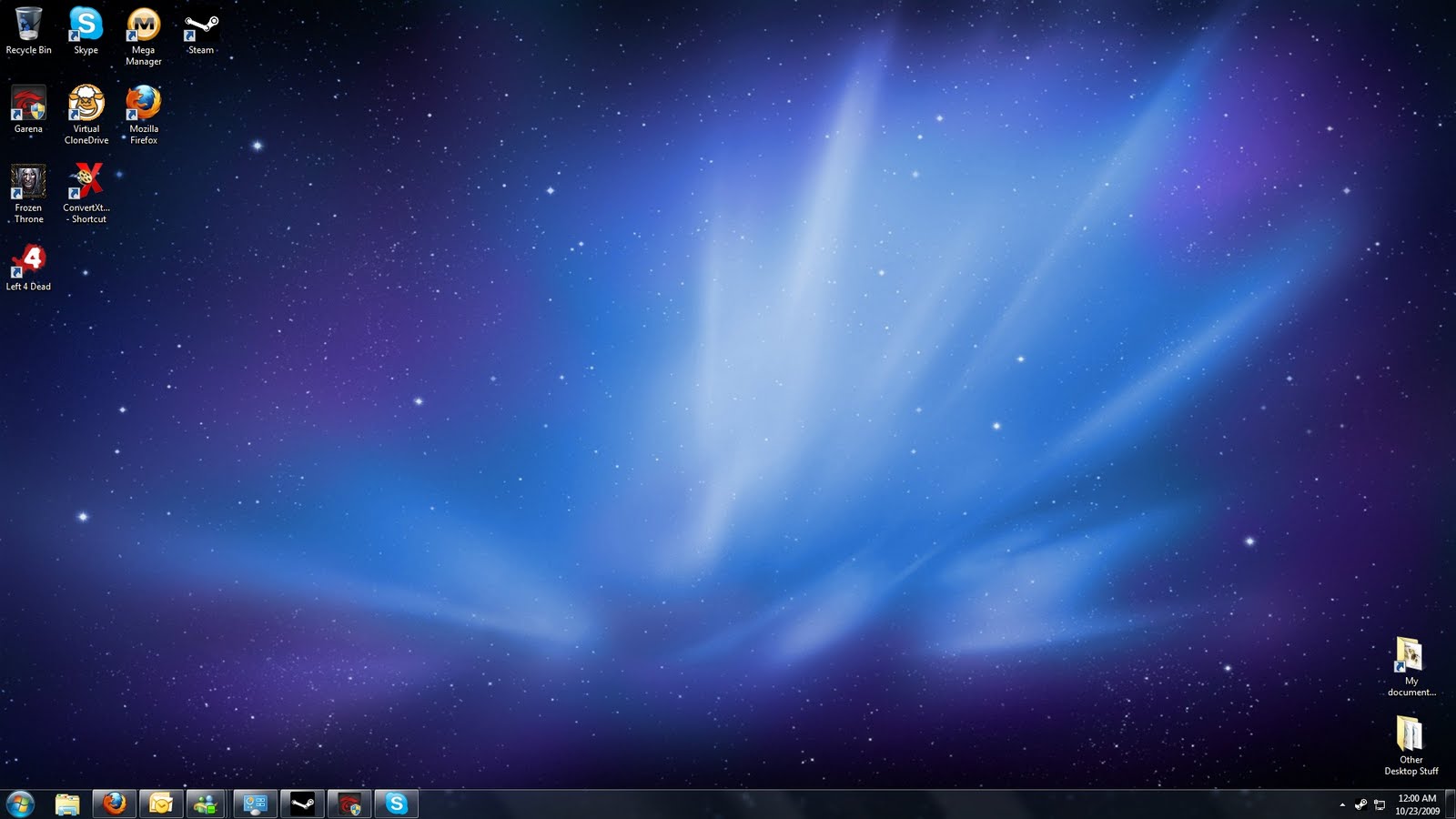Viewport: 1456px width, 819px height.
Task: Select the Steam desktop shortcut
Action: (201, 33)
